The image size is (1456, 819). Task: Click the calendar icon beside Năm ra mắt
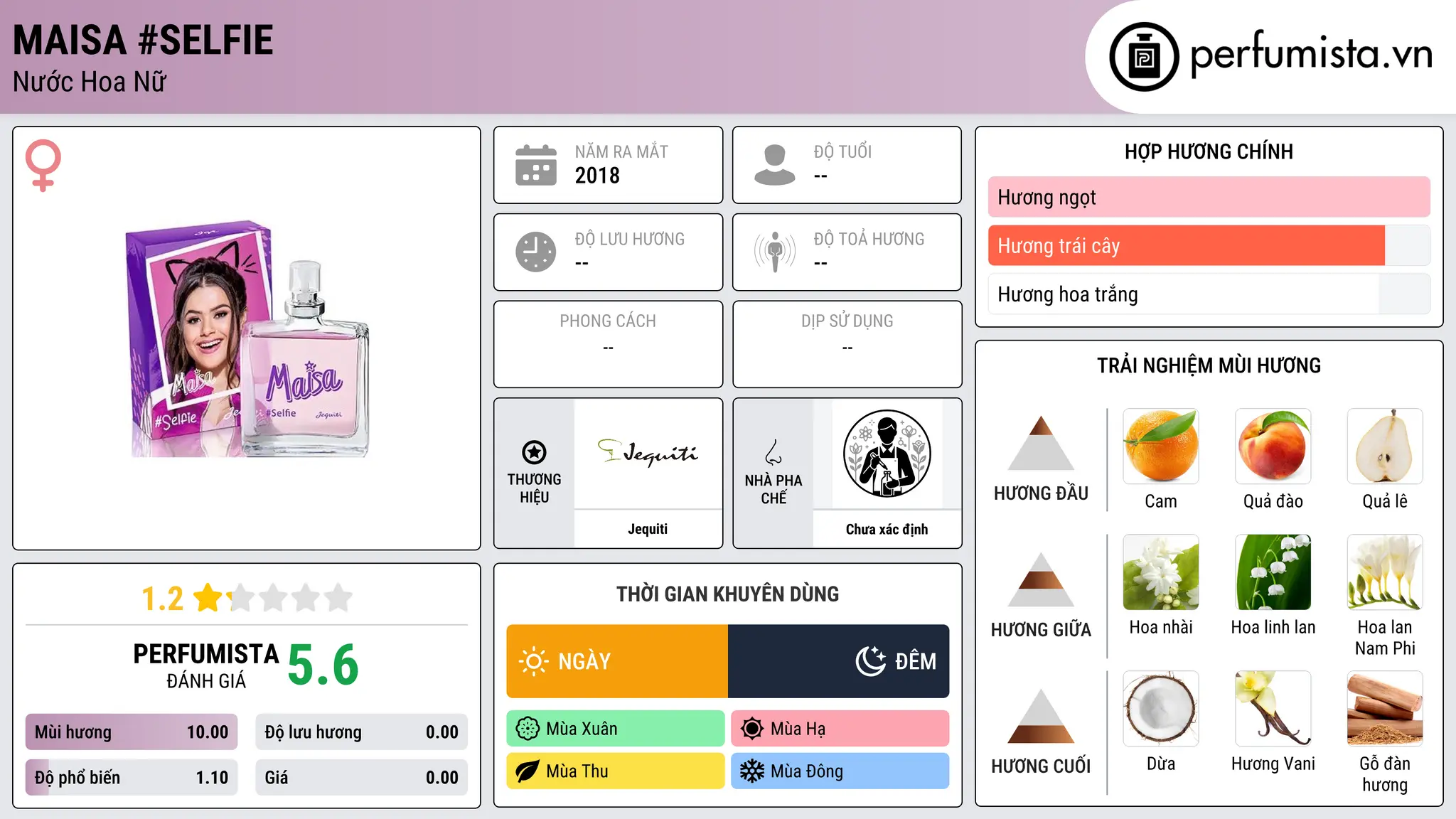[536, 165]
